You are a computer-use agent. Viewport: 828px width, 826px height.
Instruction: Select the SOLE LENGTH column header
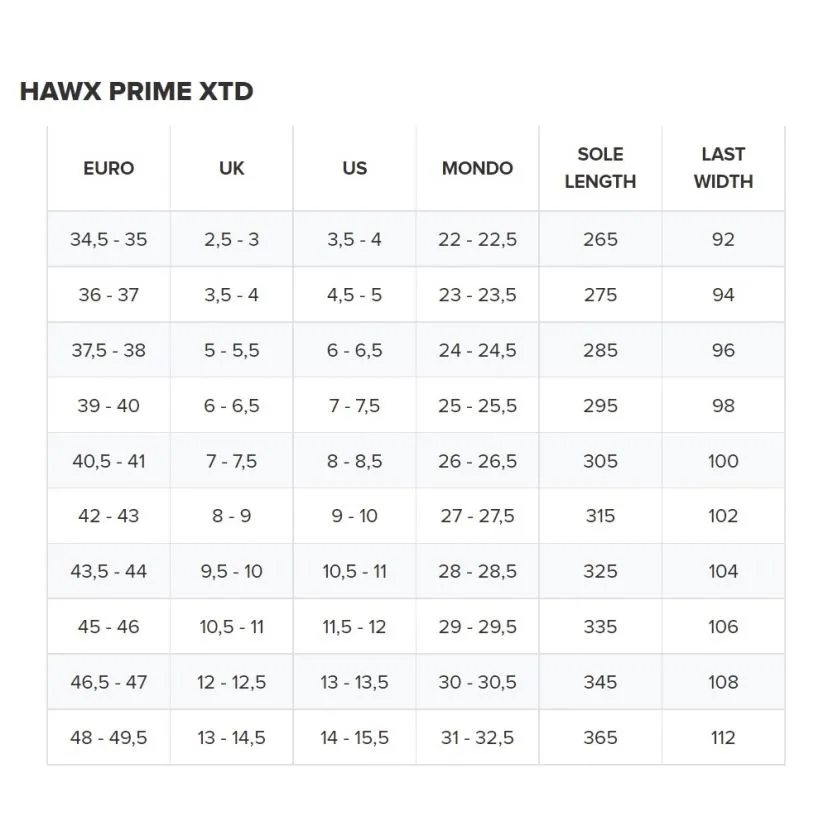pyautogui.click(x=600, y=168)
